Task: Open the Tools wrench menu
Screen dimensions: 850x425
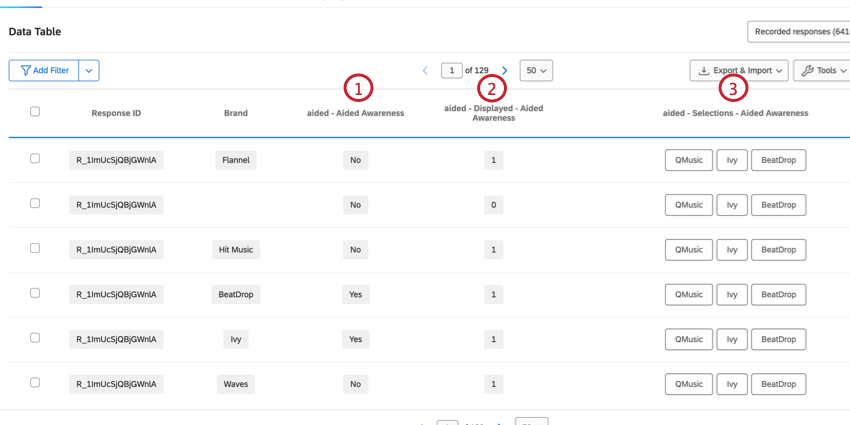Action: (x=822, y=70)
